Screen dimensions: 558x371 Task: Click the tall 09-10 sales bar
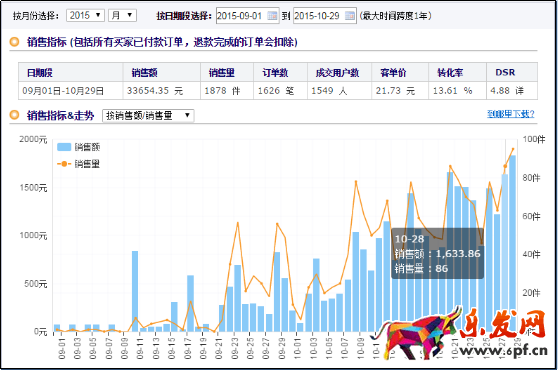click(135, 291)
